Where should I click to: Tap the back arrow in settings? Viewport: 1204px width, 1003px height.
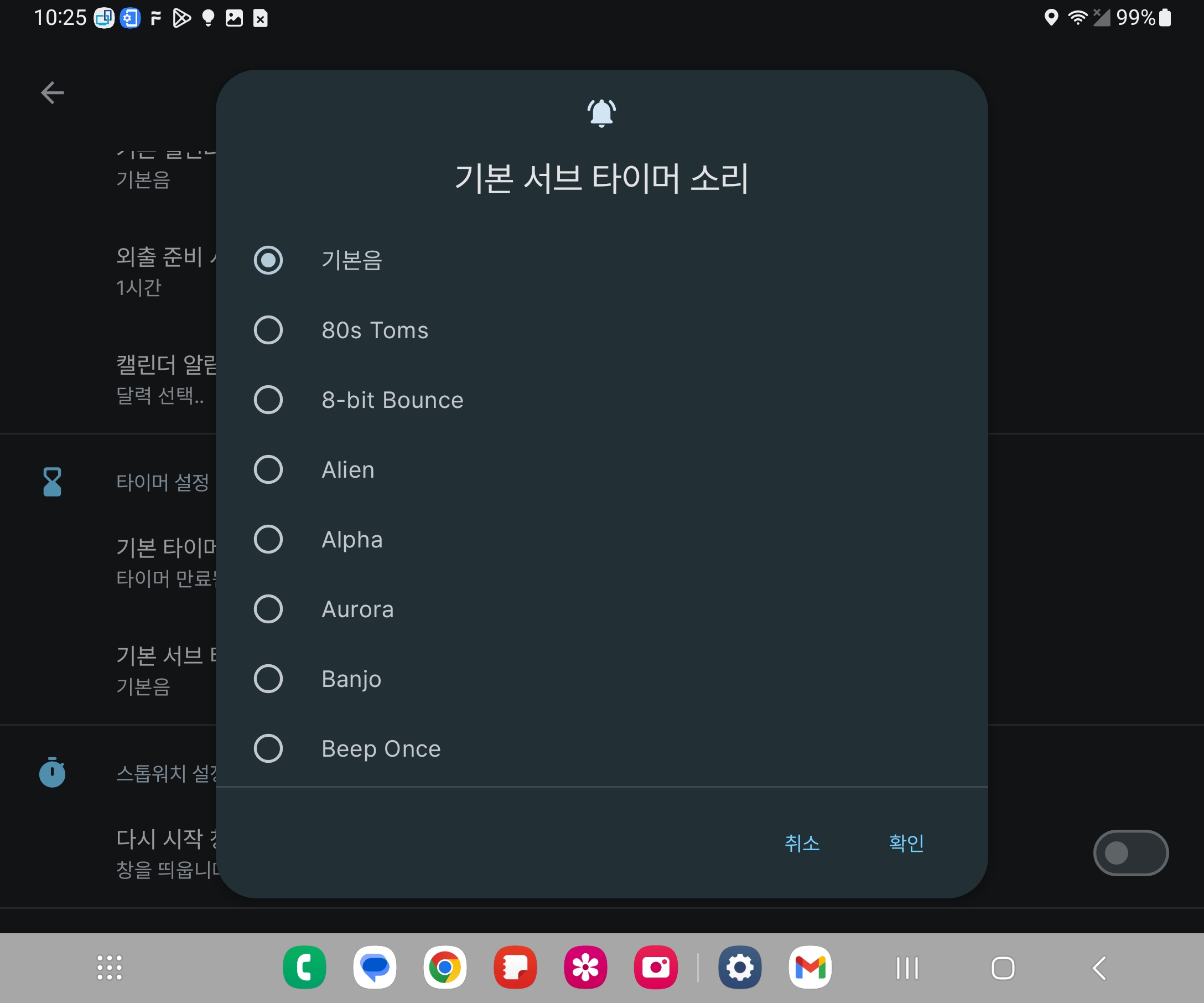[52, 92]
